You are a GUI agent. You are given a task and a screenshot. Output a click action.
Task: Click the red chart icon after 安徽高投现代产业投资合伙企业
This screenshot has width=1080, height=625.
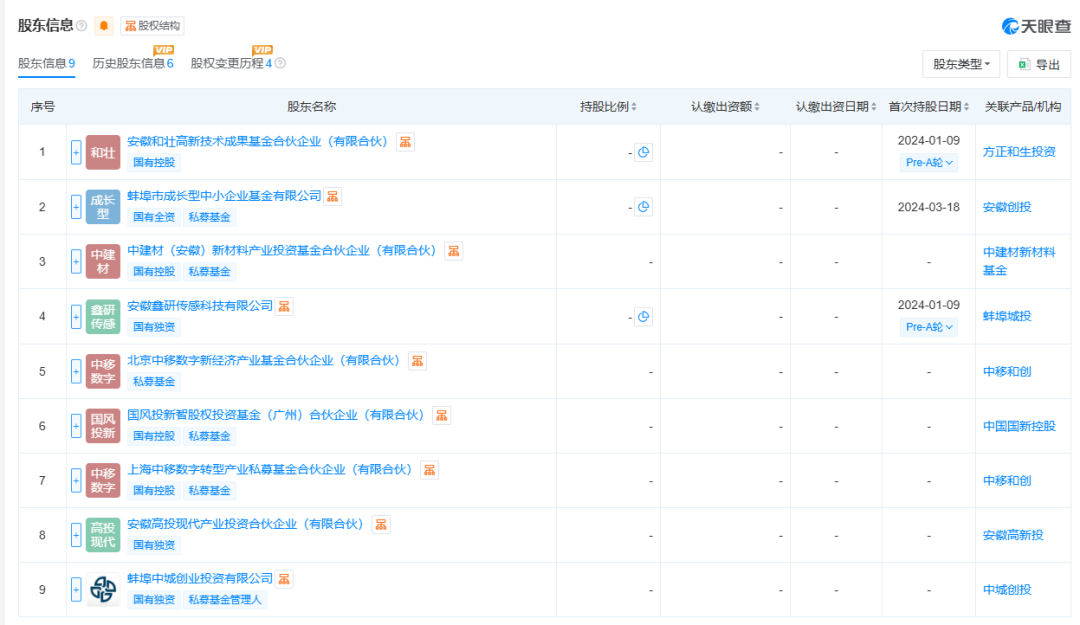click(380, 522)
